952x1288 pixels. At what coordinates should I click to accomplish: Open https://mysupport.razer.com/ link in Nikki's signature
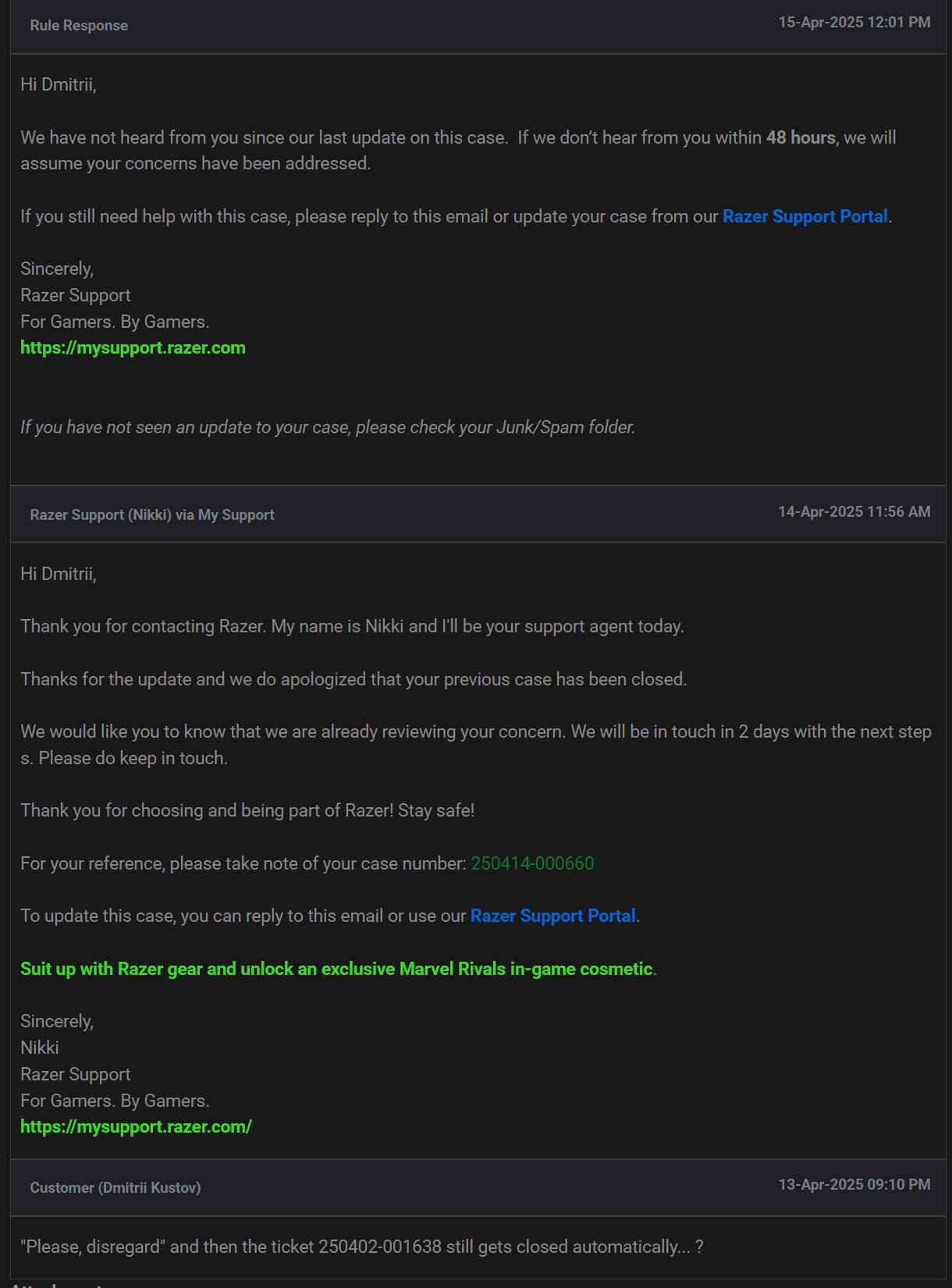(136, 1126)
